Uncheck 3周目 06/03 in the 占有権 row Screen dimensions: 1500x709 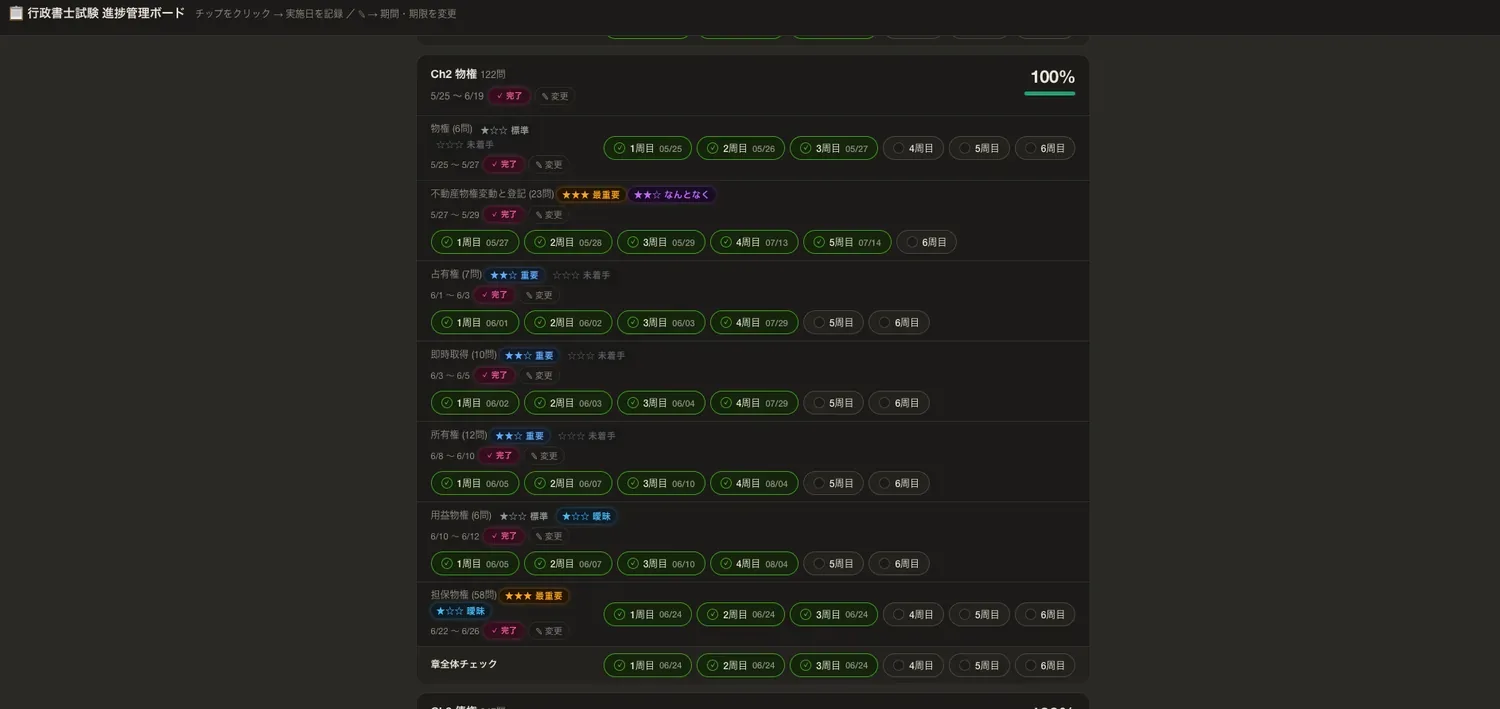(661, 322)
